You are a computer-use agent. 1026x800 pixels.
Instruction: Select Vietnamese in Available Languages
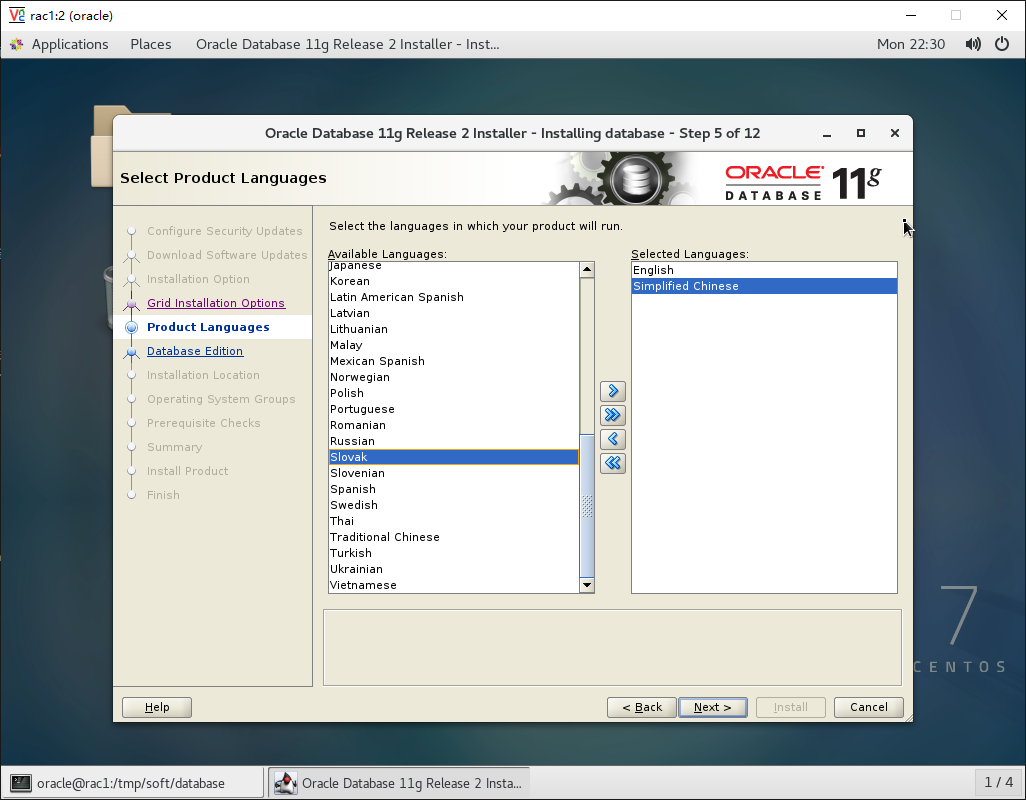pyautogui.click(x=453, y=585)
